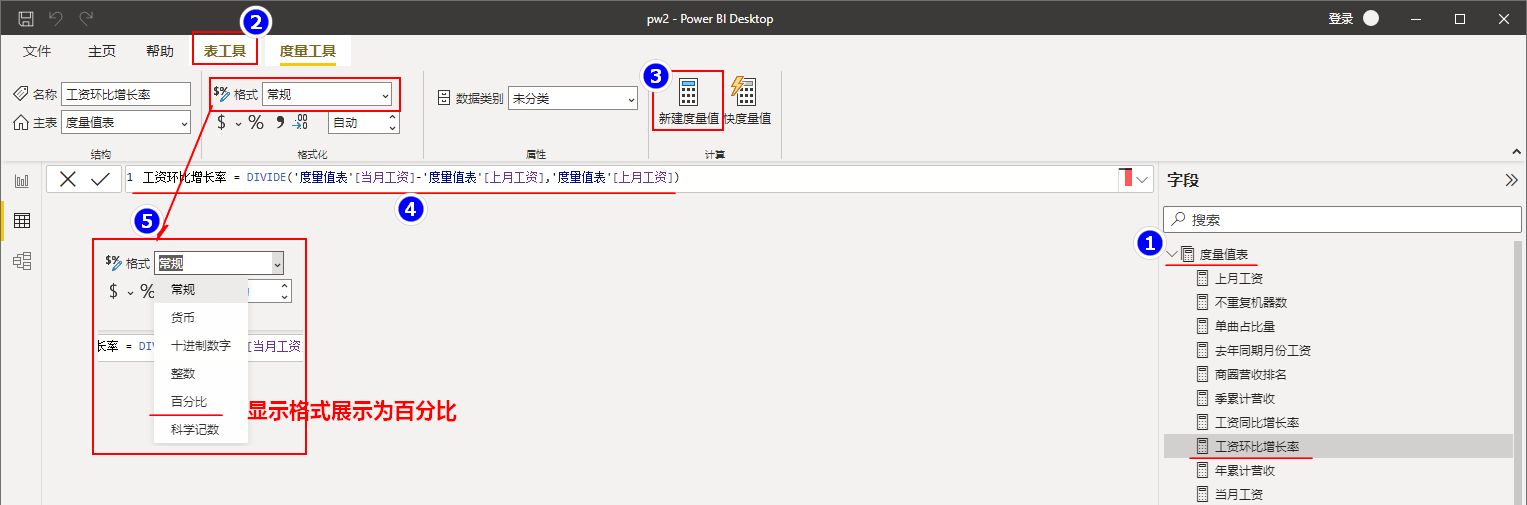Click inside the DAX formula text
1527x505 pixels.
pos(411,178)
